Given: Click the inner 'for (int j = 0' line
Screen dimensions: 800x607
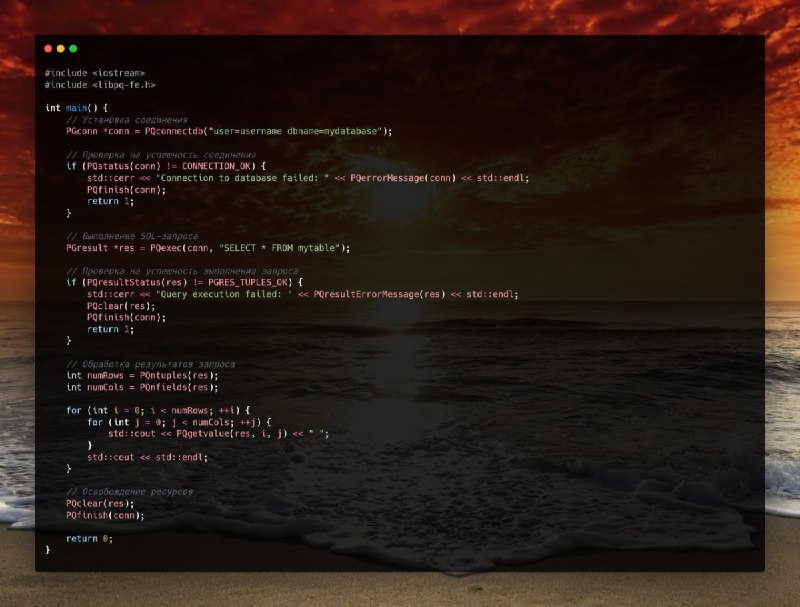Looking at the screenshot, I should [x=179, y=422].
